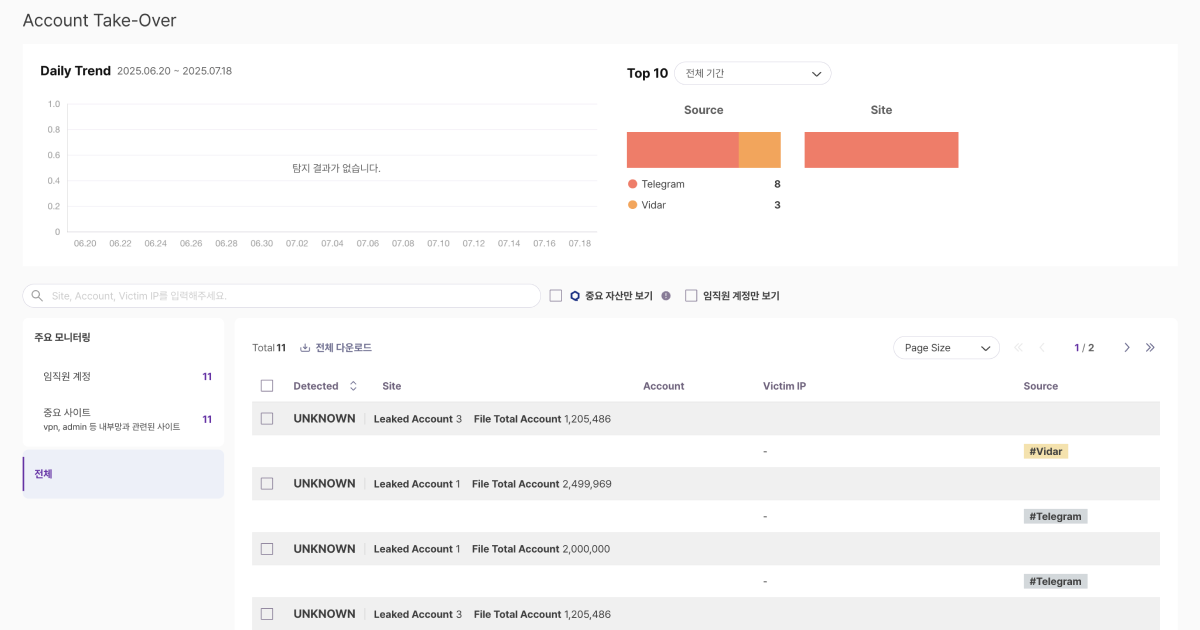The width and height of the screenshot is (1200, 630).
Task: Enable 임직원 계정만 보기 checkbox
Action: tap(691, 296)
